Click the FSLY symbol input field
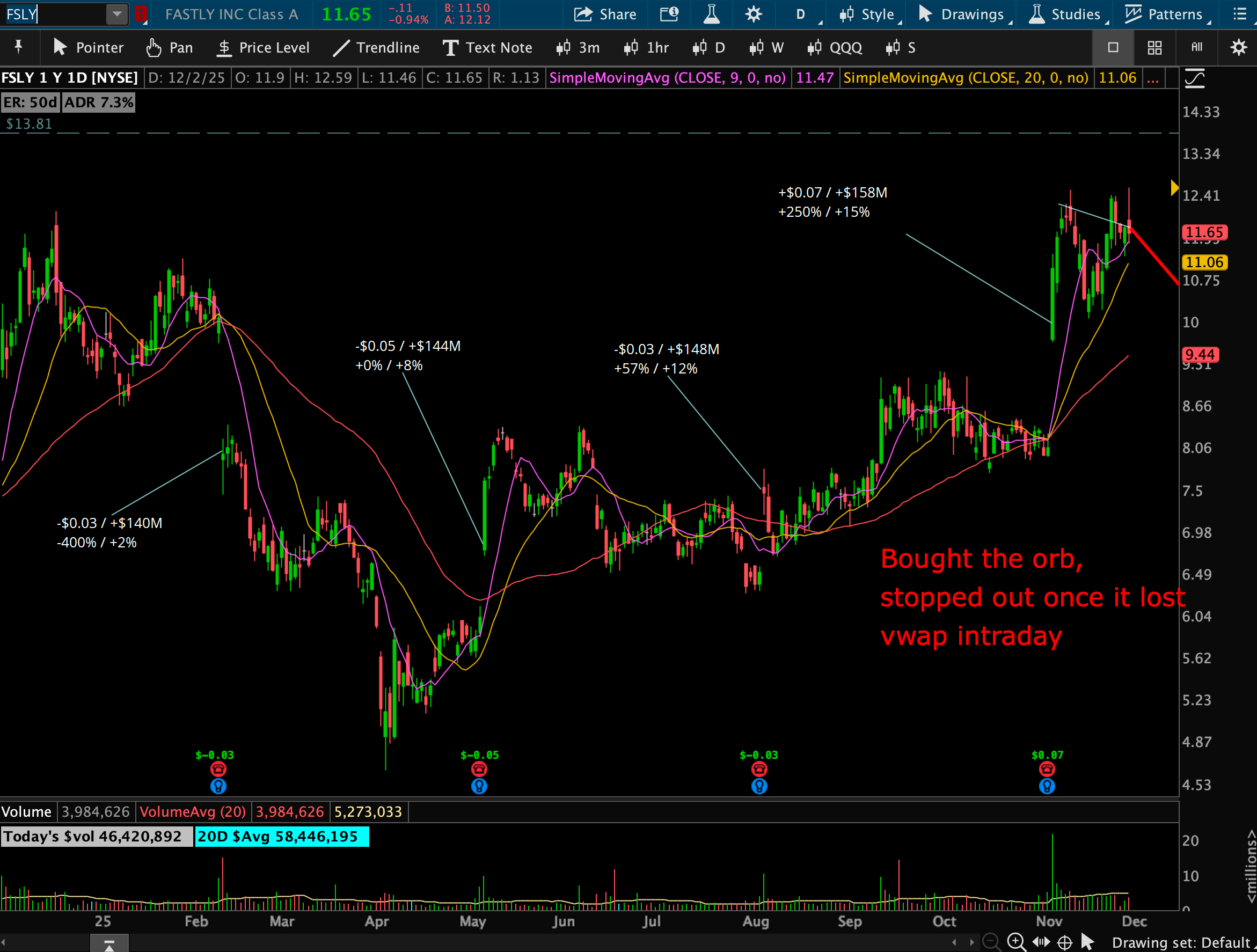 point(54,14)
